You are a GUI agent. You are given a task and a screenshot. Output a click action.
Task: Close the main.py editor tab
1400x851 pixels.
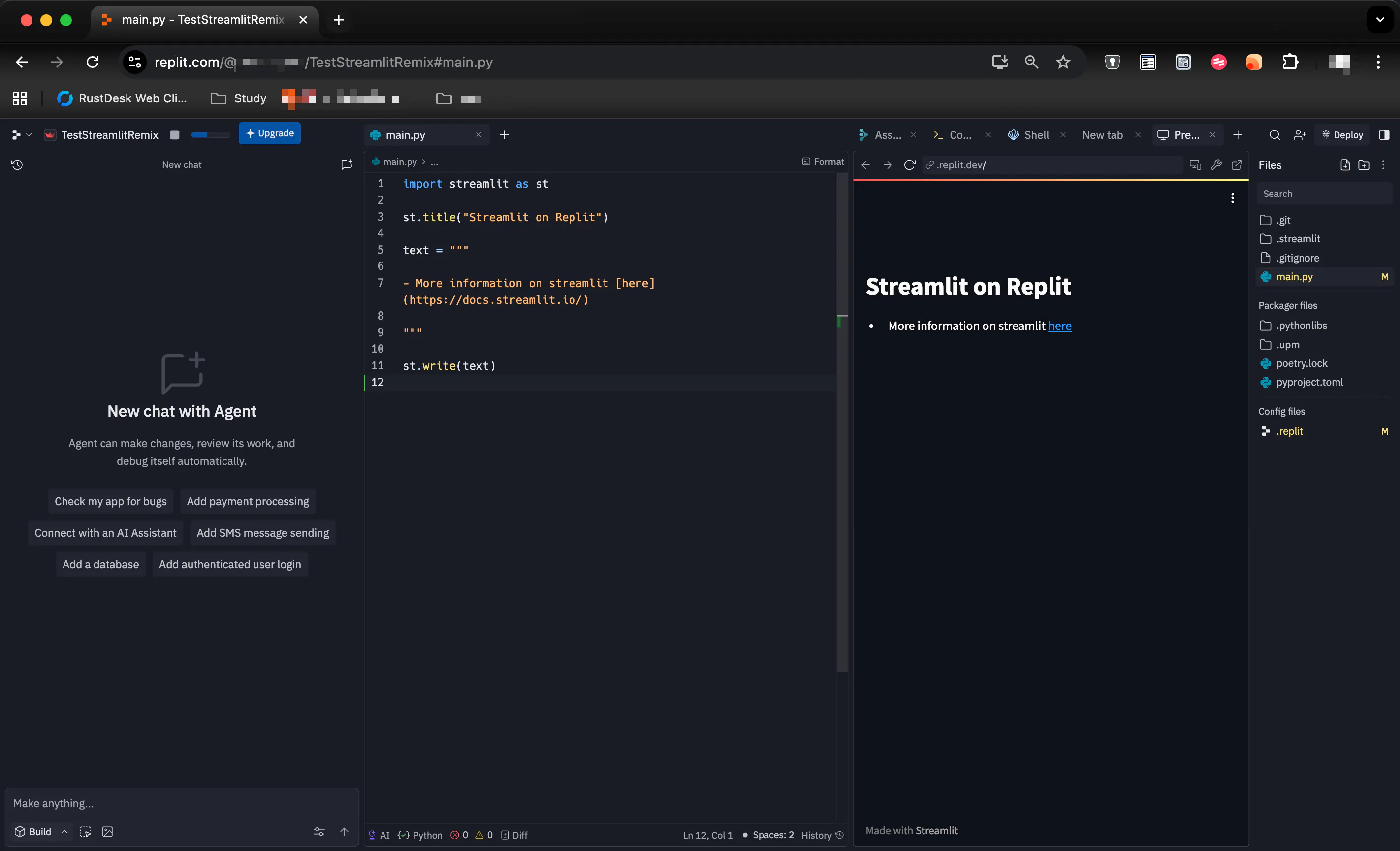click(x=478, y=135)
